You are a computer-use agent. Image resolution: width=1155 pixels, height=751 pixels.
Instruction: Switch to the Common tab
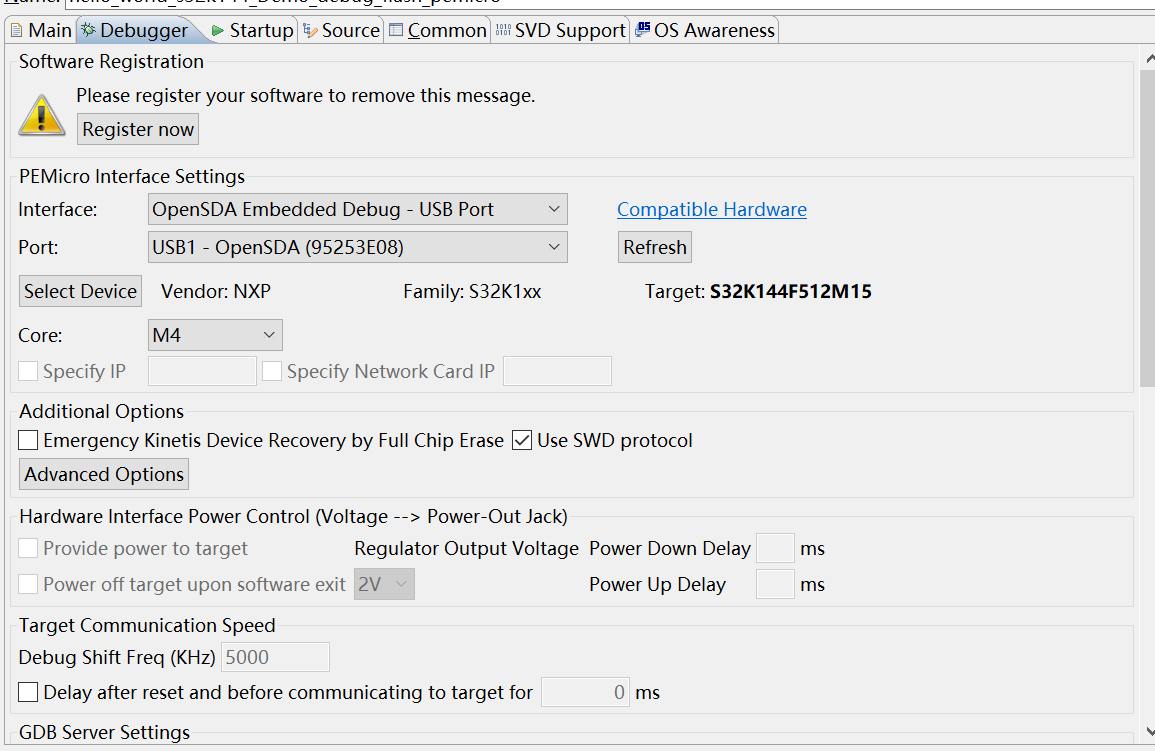pos(438,30)
